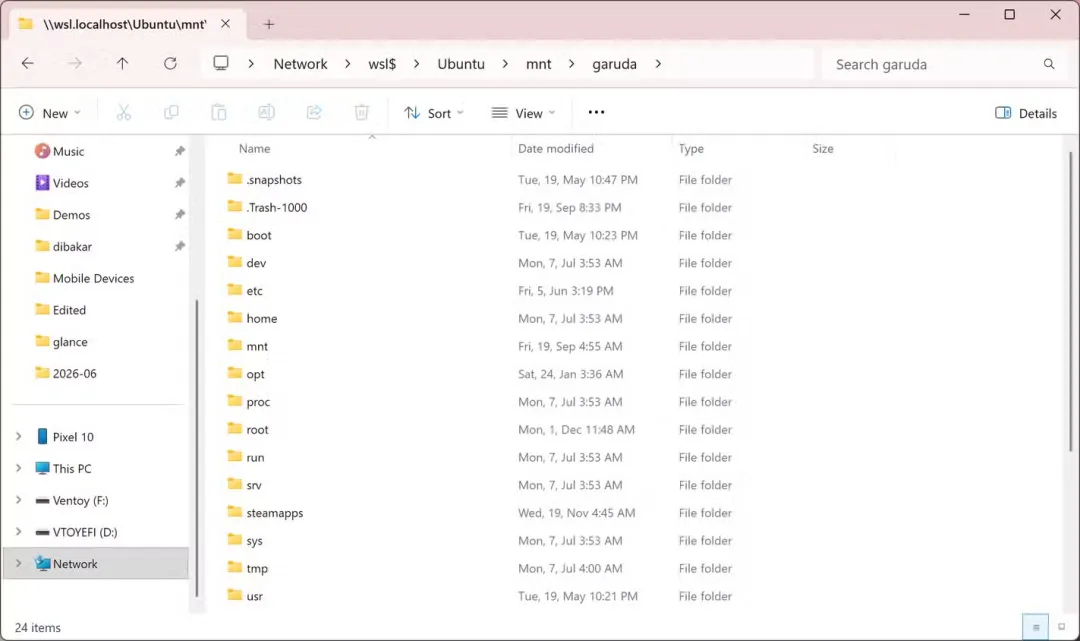Expand Ventoy (F:) drive node

[19, 500]
